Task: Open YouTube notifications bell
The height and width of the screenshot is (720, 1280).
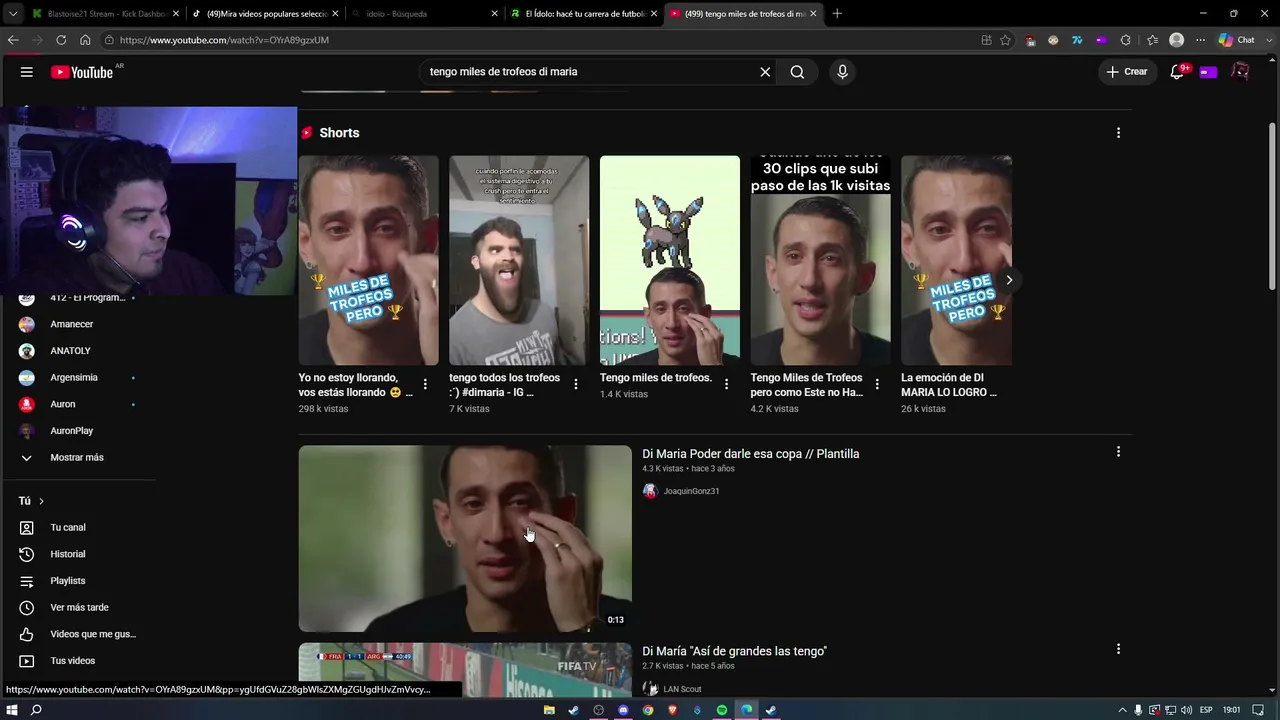Action: (1178, 72)
